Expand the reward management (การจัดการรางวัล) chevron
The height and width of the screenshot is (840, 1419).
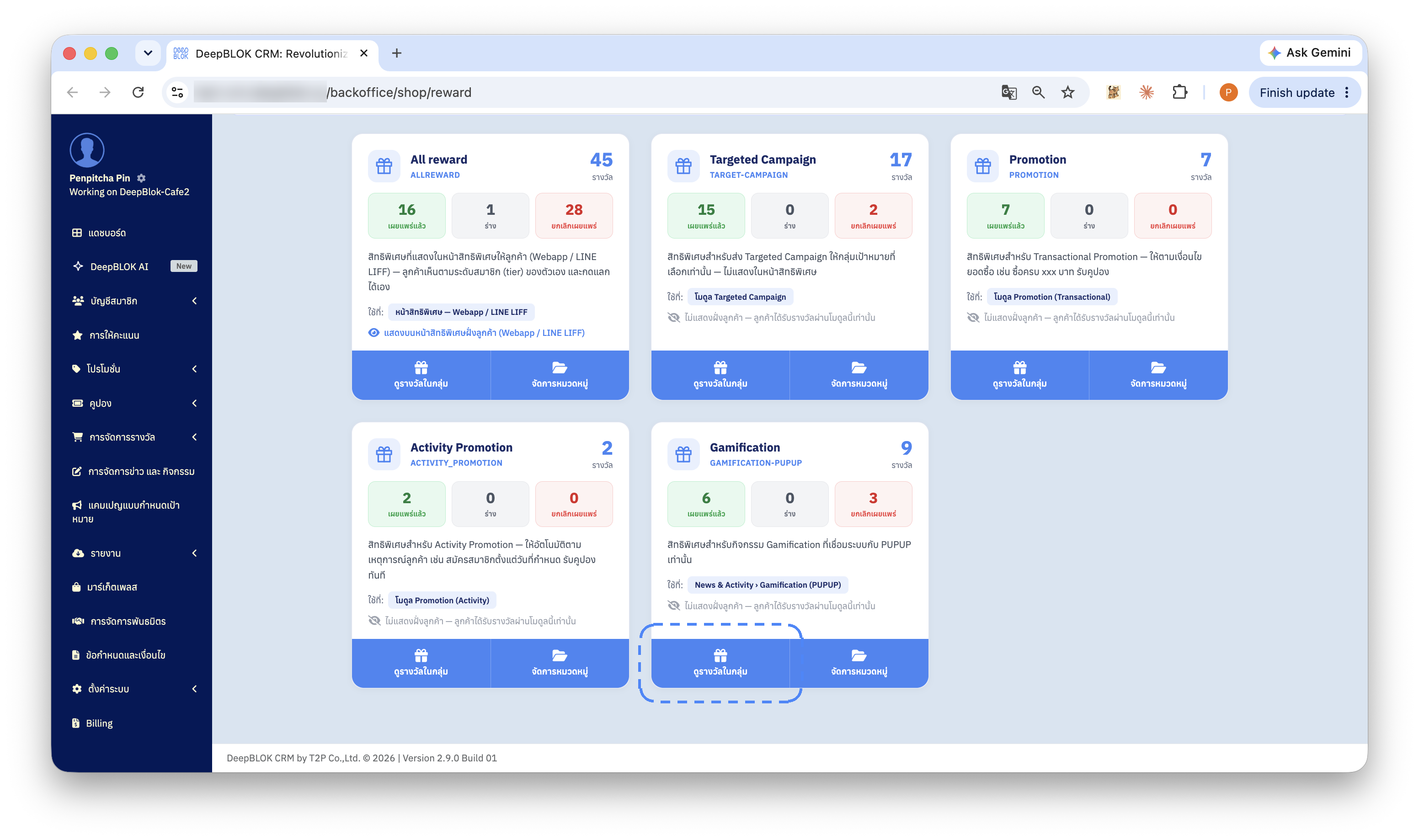coord(194,437)
